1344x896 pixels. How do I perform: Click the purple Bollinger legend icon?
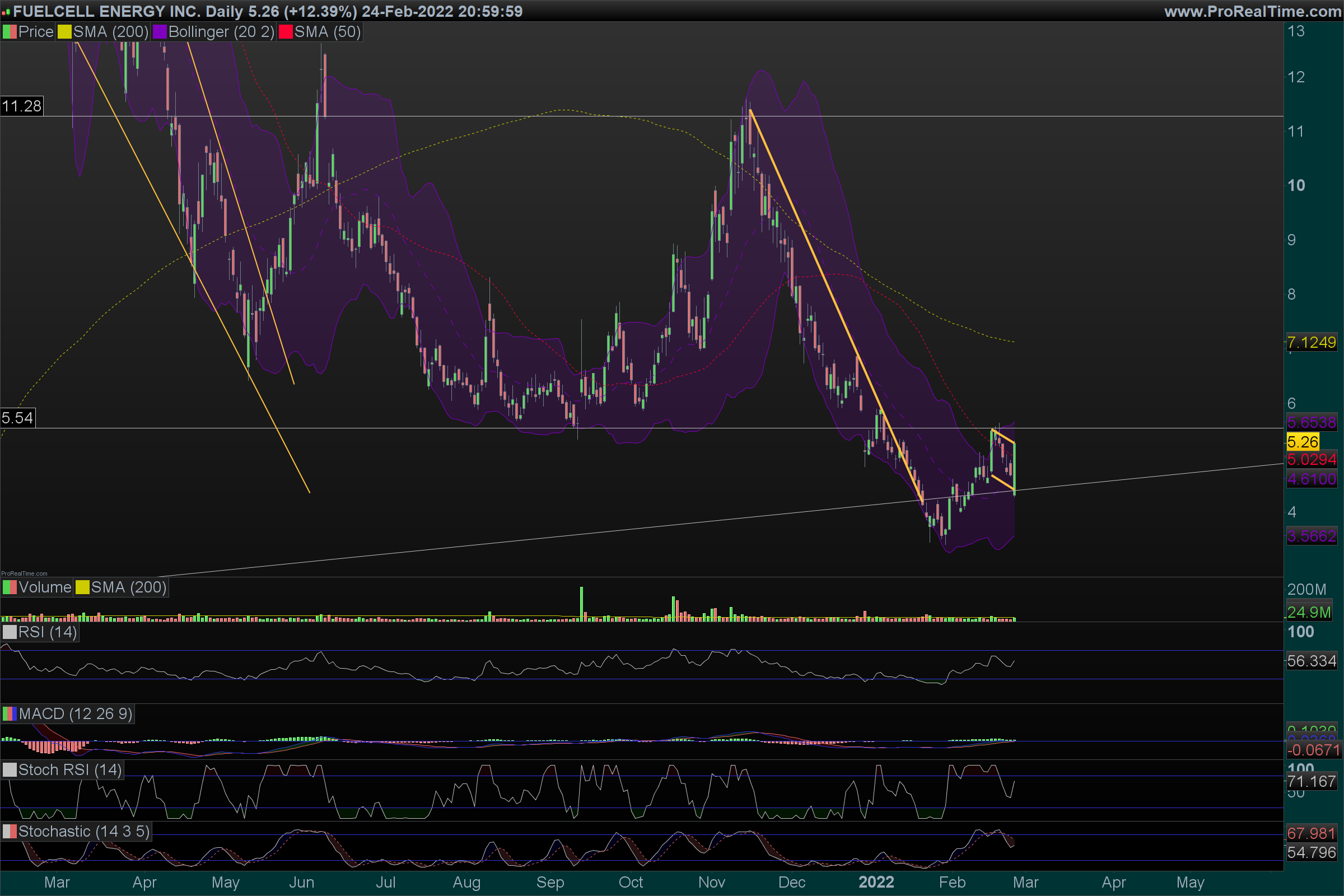click(x=160, y=32)
